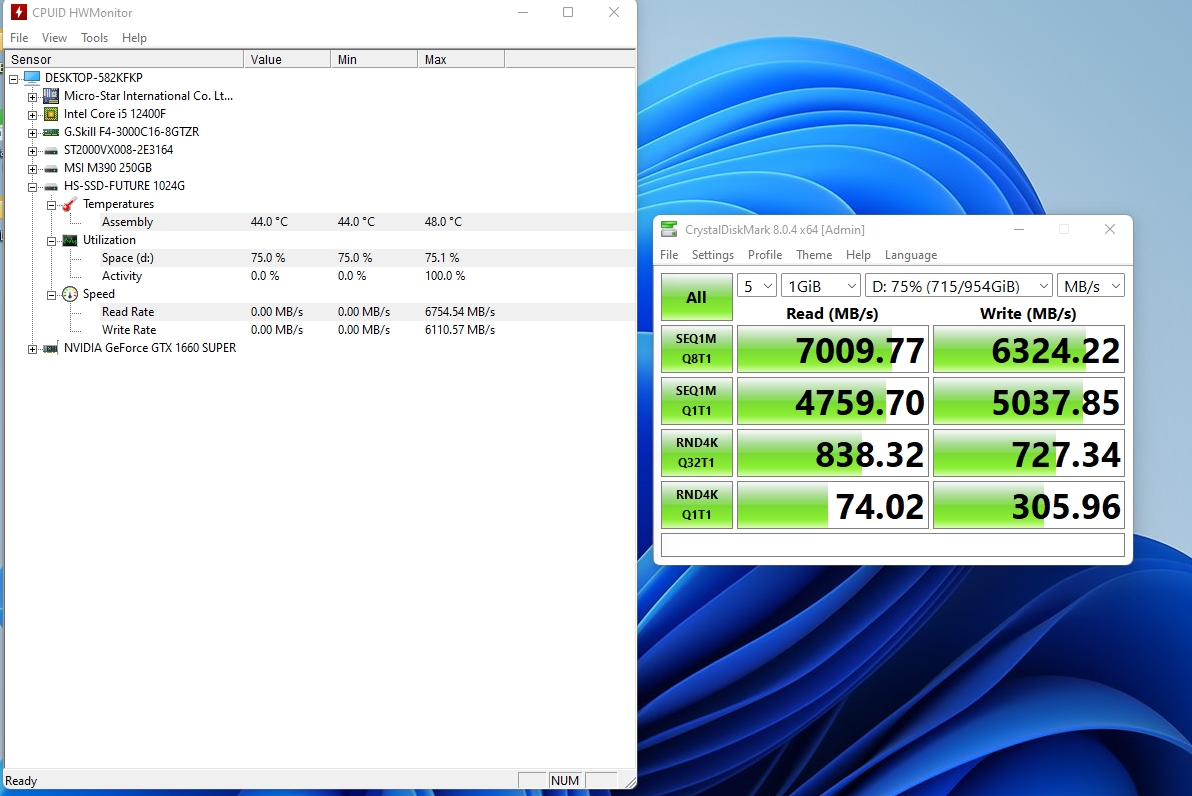Open the Tools menu in HWMonitor
The height and width of the screenshot is (796, 1192).
(x=94, y=38)
